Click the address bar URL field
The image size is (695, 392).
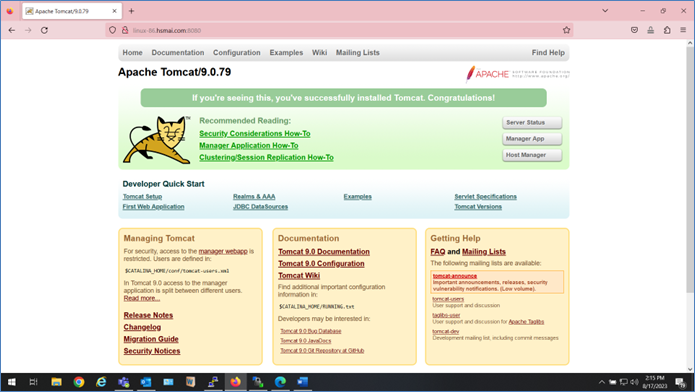337,30
